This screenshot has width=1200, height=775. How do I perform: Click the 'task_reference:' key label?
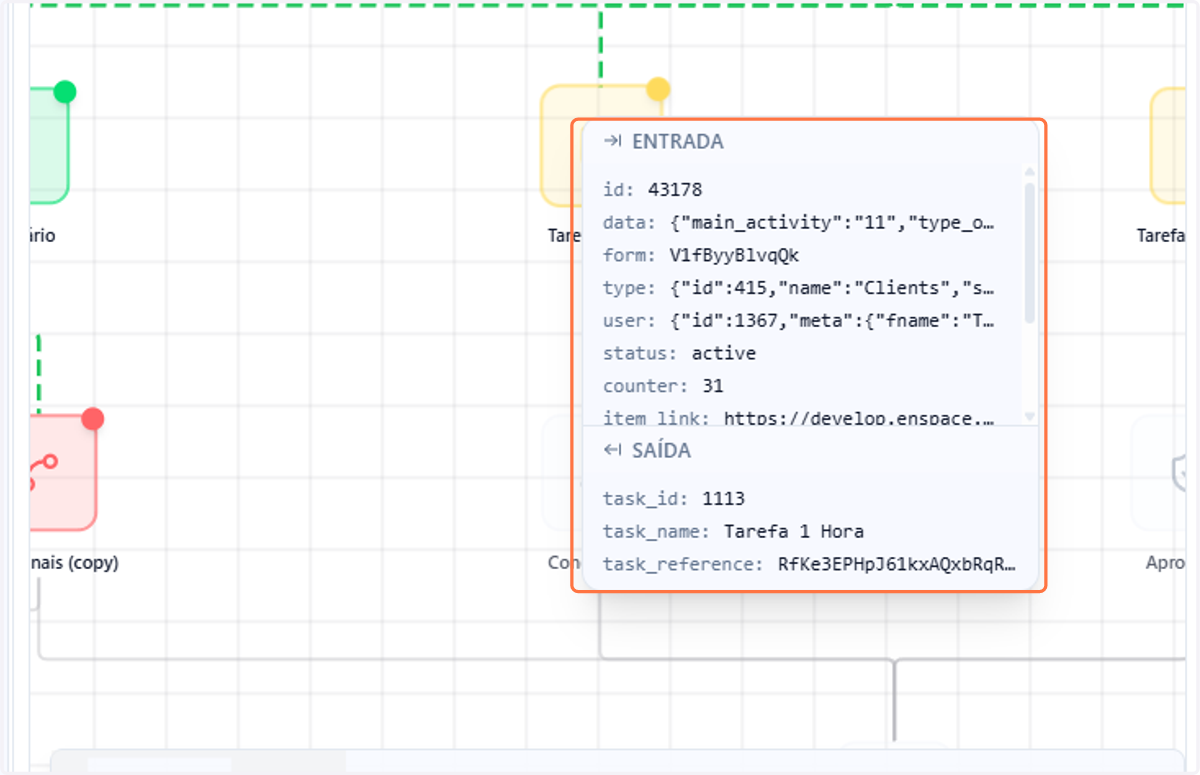[684, 564]
